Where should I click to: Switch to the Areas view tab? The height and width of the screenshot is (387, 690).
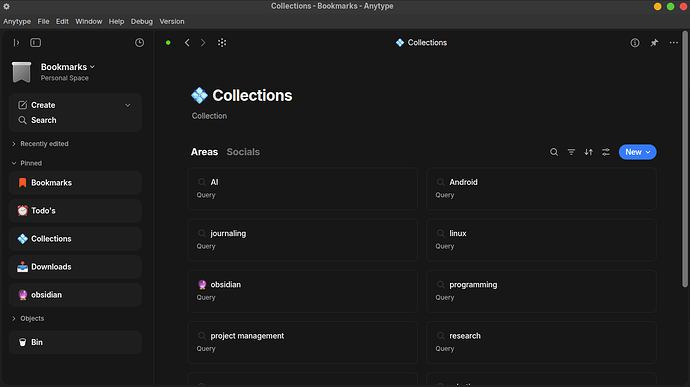pyautogui.click(x=204, y=152)
